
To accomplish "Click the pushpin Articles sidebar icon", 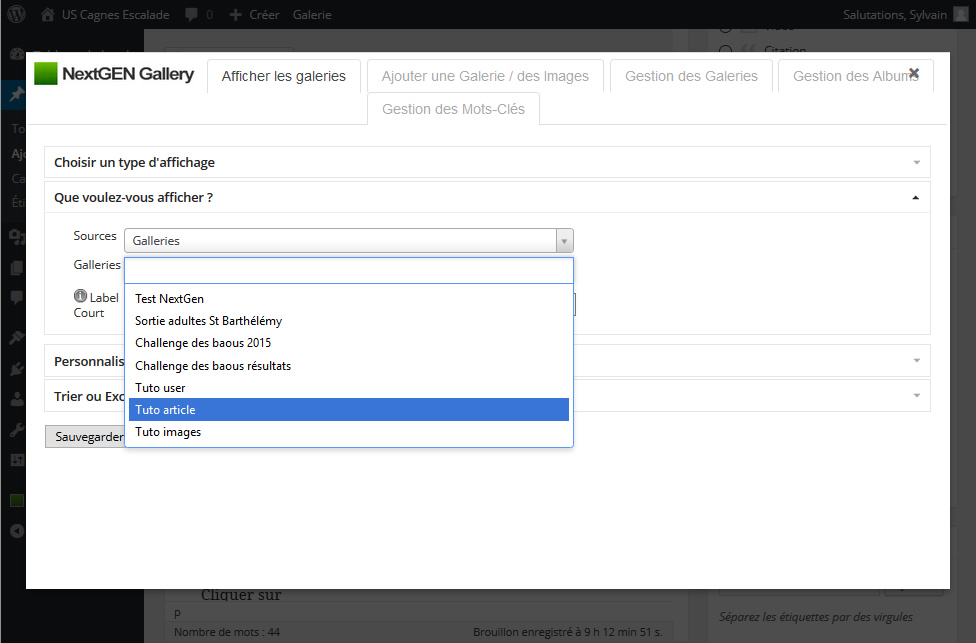I will pos(16,95).
